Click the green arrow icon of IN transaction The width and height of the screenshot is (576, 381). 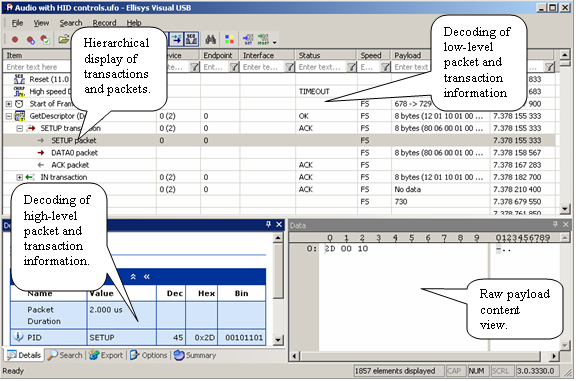30,177
